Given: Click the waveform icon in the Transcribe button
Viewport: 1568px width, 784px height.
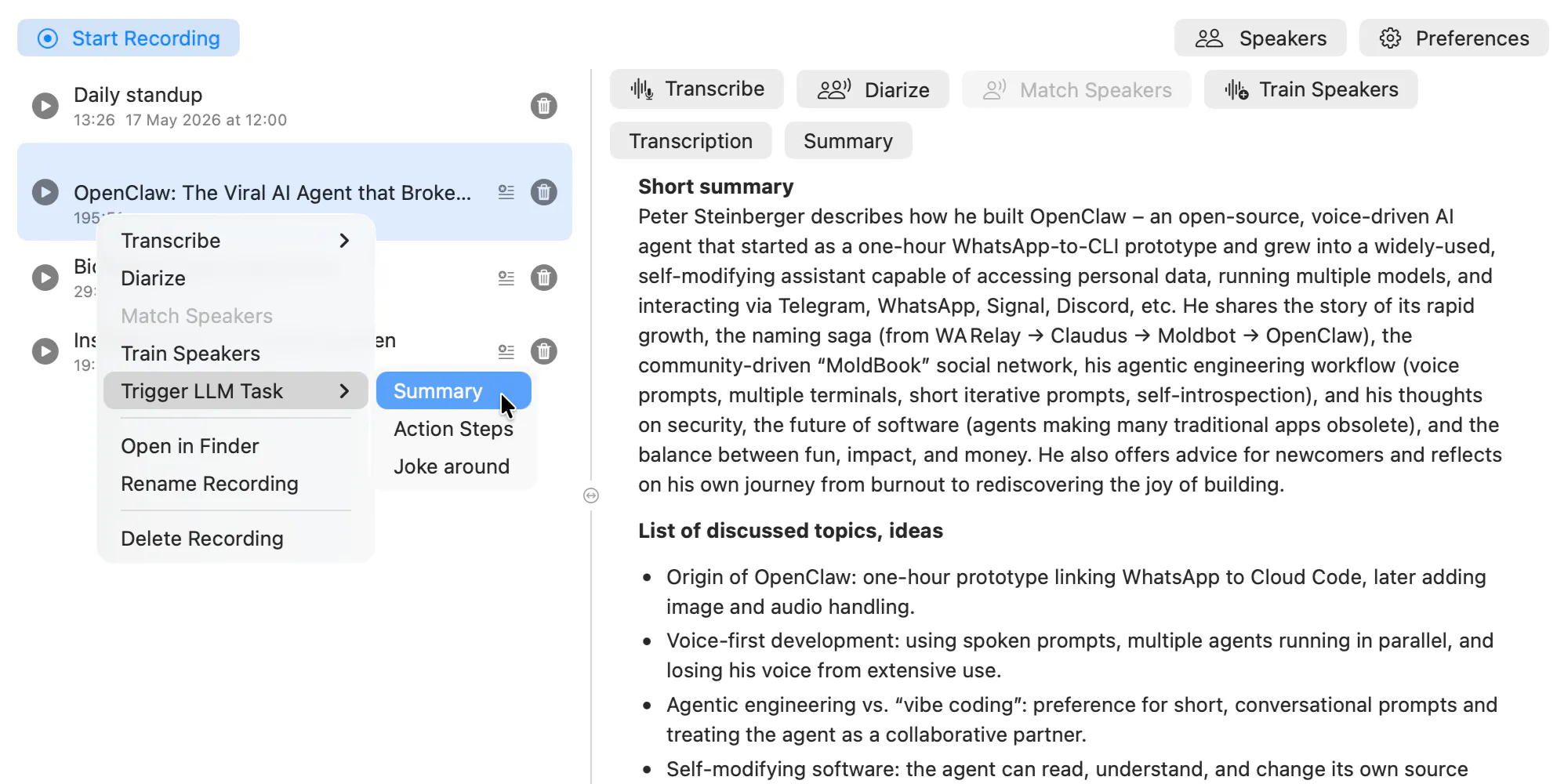Looking at the screenshot, I should 641,89.
